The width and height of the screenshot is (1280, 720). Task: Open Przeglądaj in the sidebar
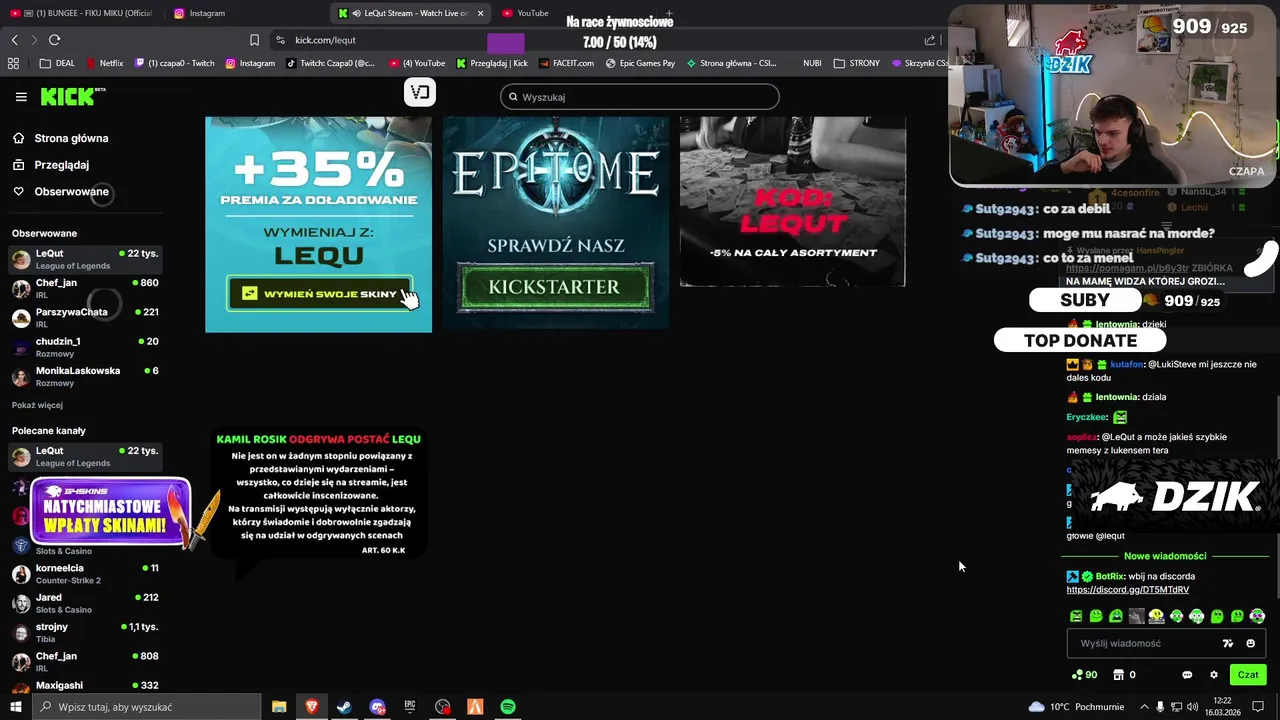coord(50,165)
